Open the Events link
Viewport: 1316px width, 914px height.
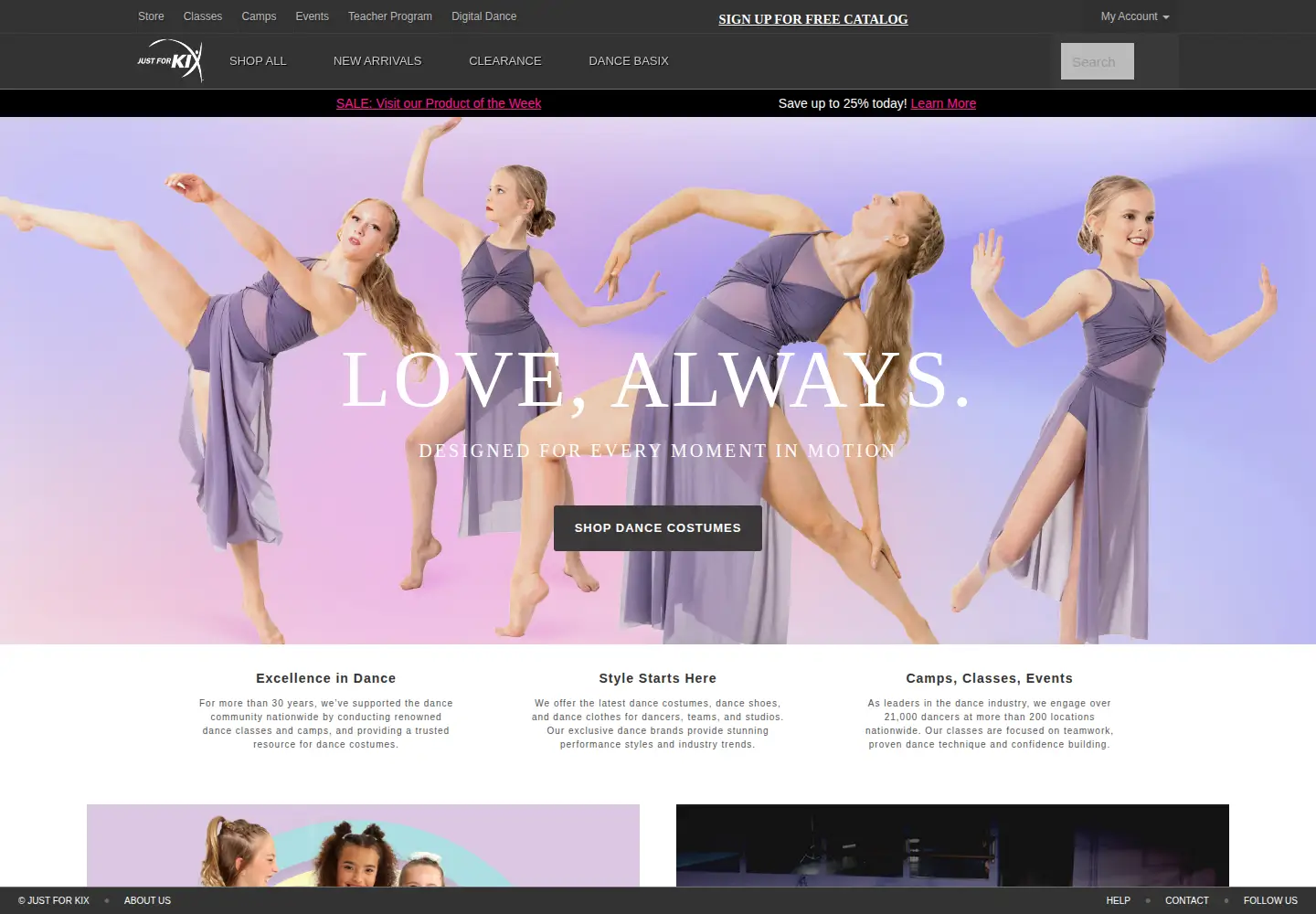[312, 16]
